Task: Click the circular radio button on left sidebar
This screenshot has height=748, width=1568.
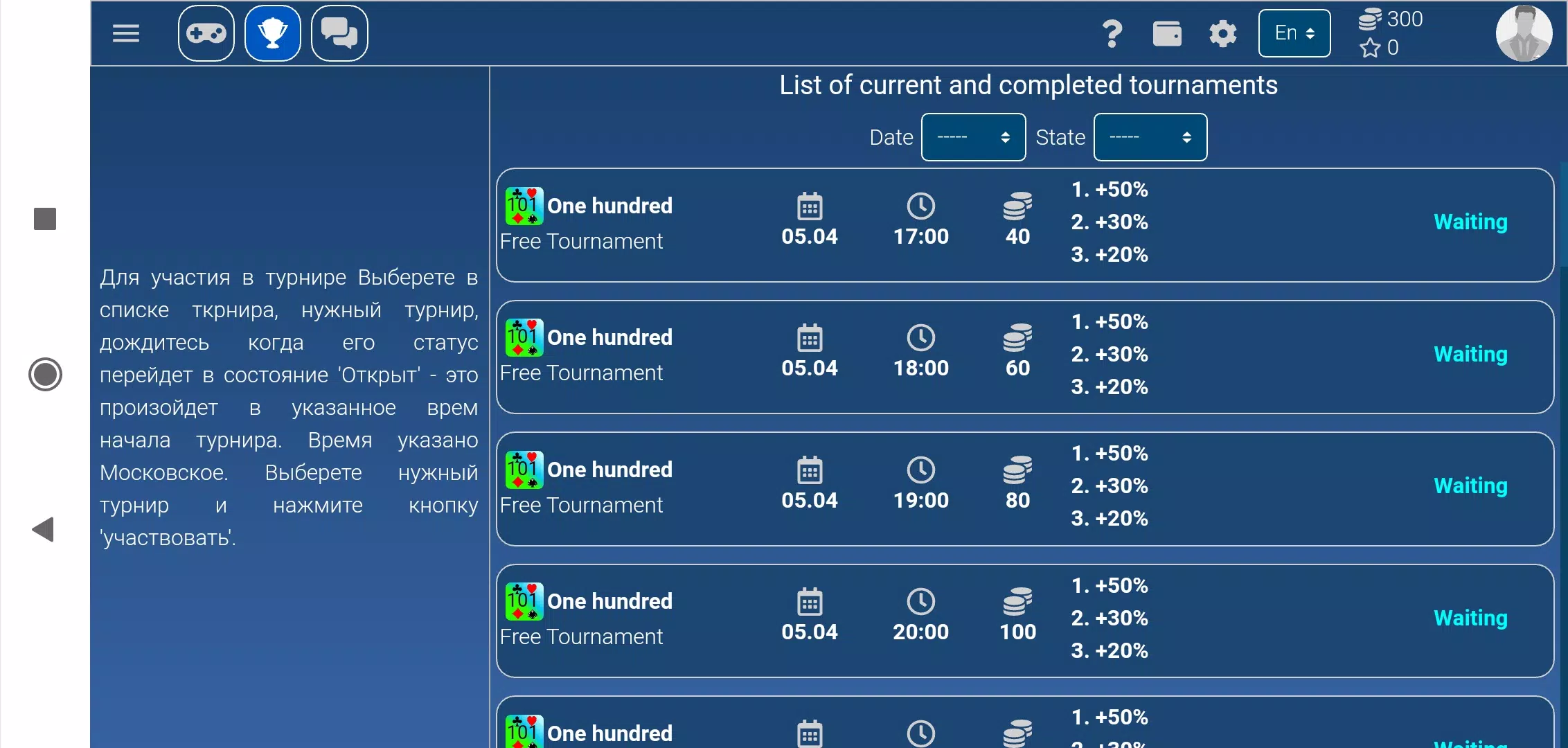Action: coord(46,374)
